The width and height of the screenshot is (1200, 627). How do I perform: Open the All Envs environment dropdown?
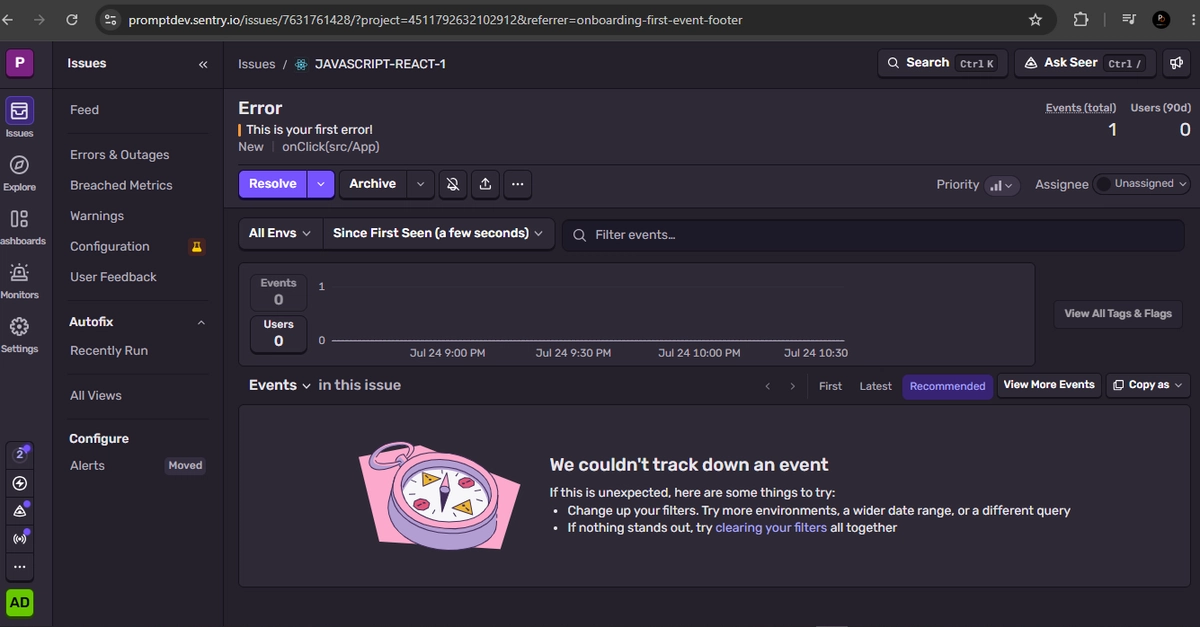pos(280,233)
